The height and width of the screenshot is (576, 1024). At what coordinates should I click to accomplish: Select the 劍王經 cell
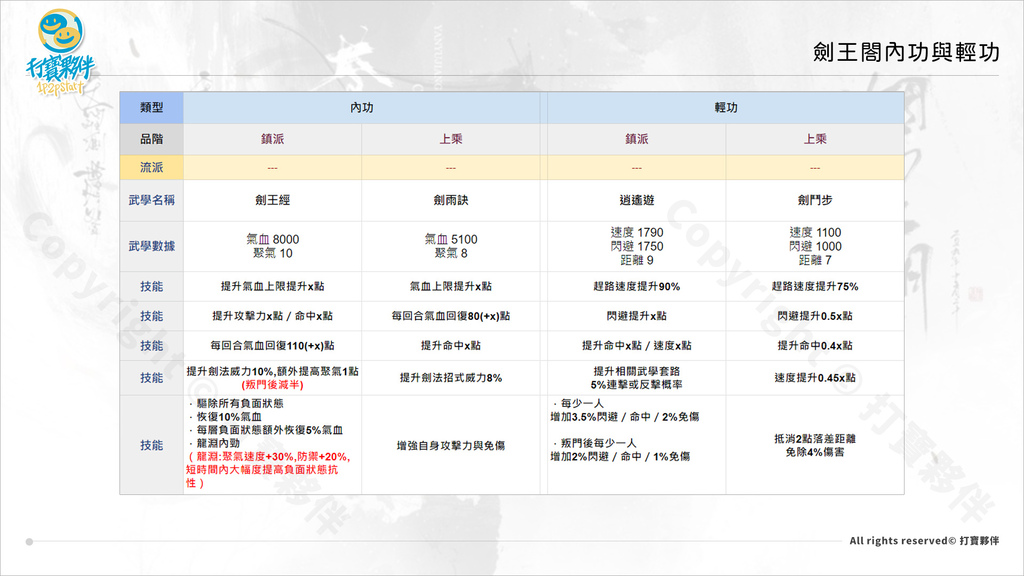(x=272, y=200)
